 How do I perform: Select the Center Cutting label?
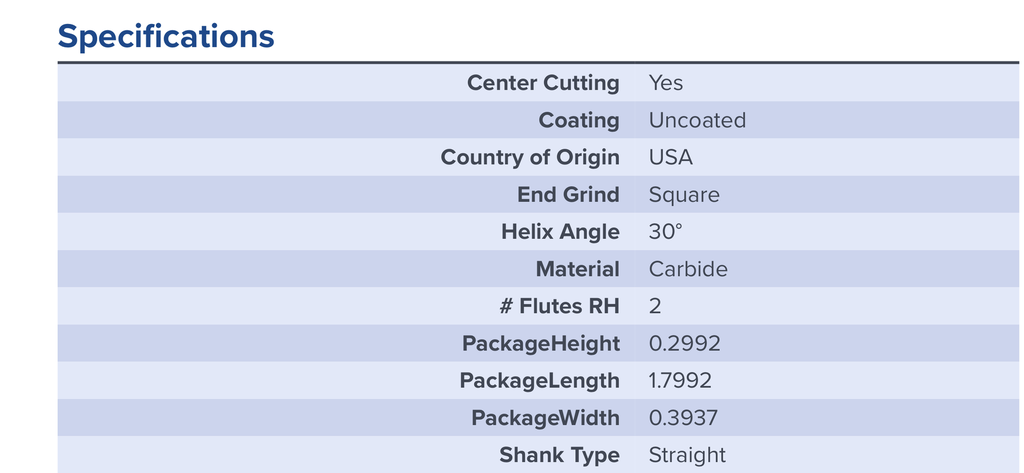[x=543, y=83]
